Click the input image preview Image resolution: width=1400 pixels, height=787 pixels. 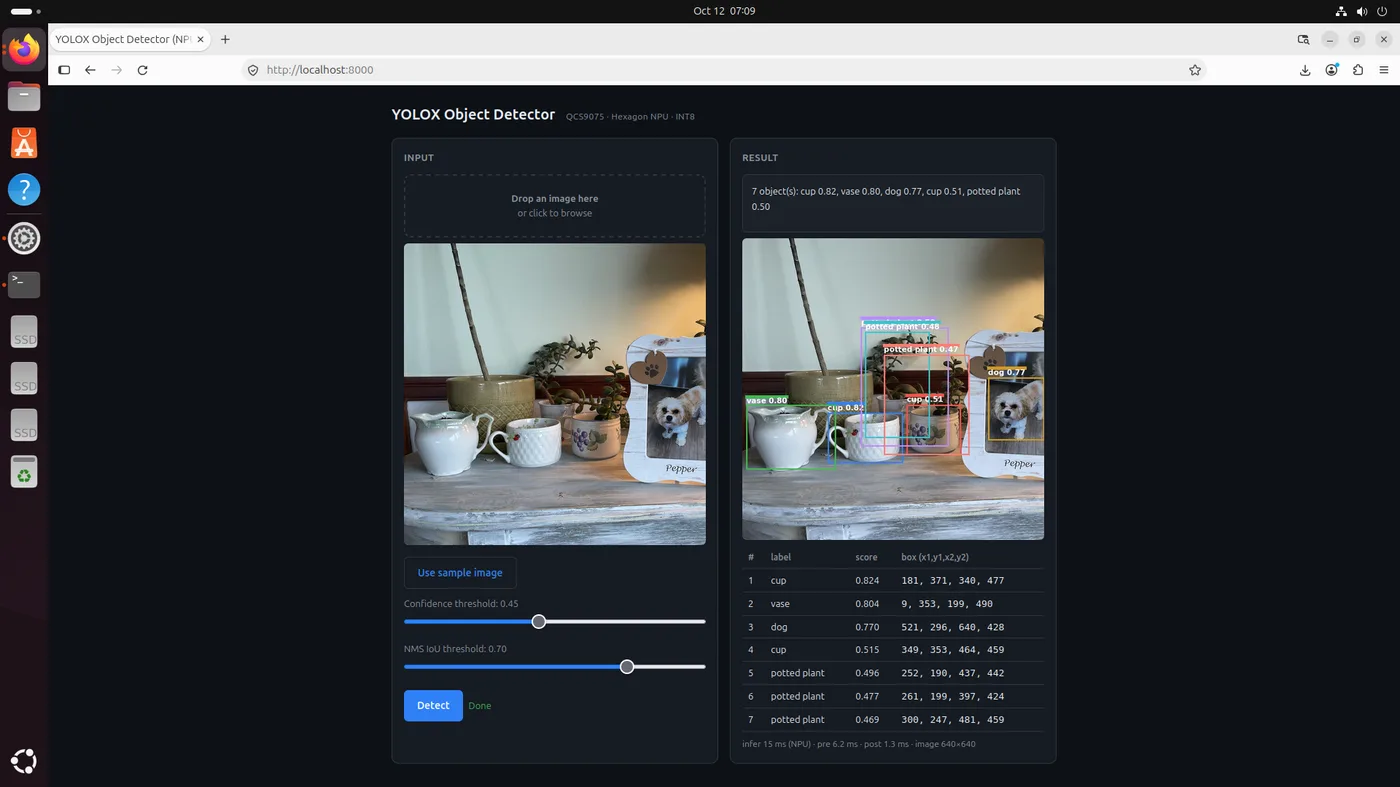(x=555, y=394)
